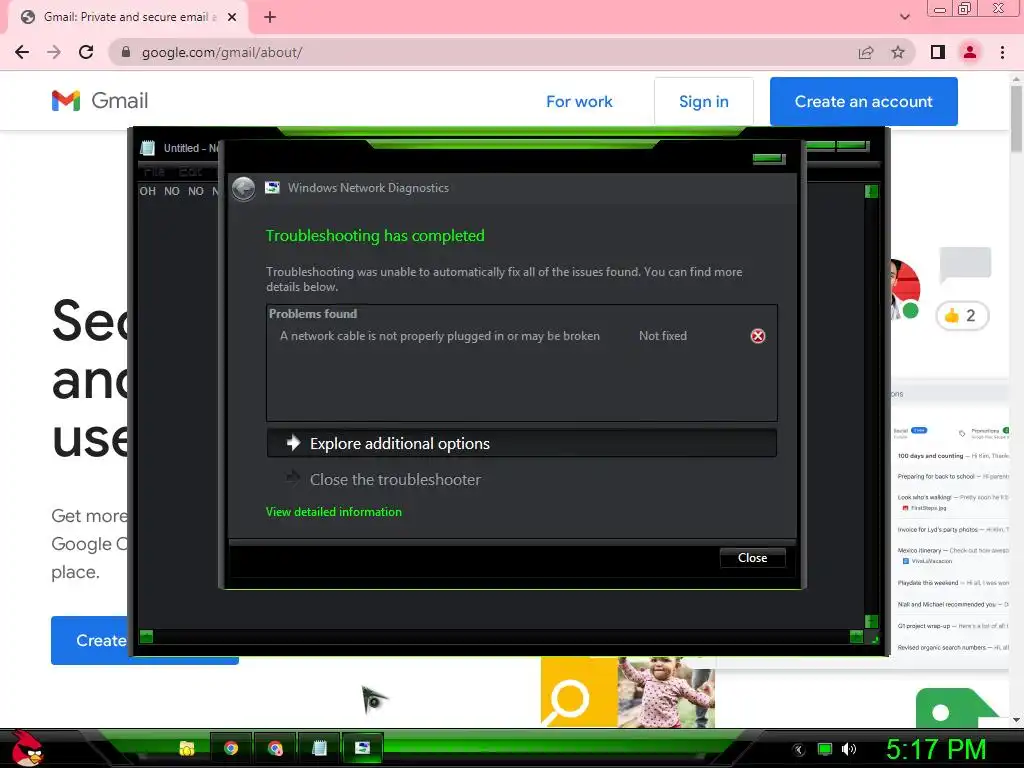Viewport: 1024px width, 768px height.
Task: Click the Gmail page vertical scrollbar
Action: tap(1016, 121)
